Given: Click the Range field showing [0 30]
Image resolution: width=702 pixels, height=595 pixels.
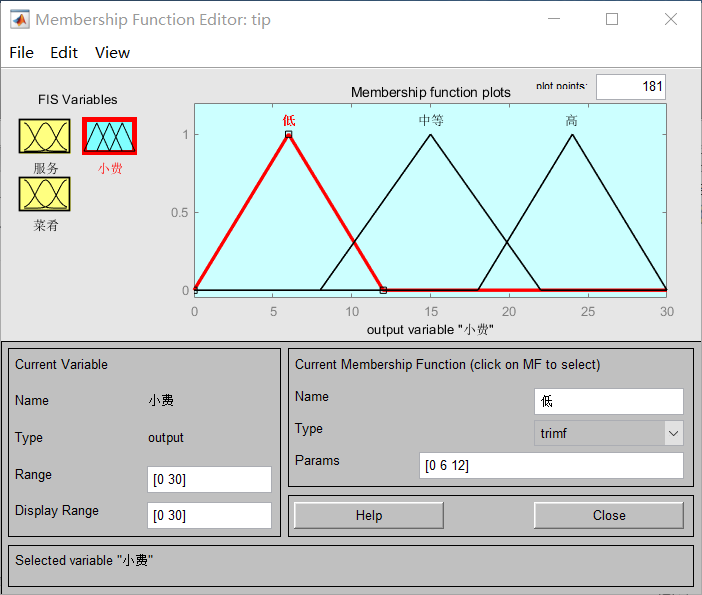Looking at the screenshot, I should point(209,479).
